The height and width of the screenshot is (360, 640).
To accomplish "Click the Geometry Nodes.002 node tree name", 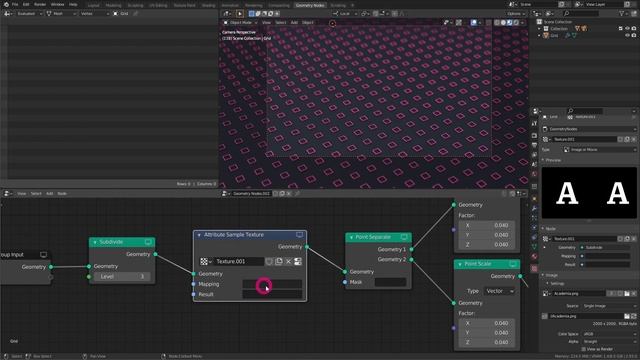I will coord(251,193).
